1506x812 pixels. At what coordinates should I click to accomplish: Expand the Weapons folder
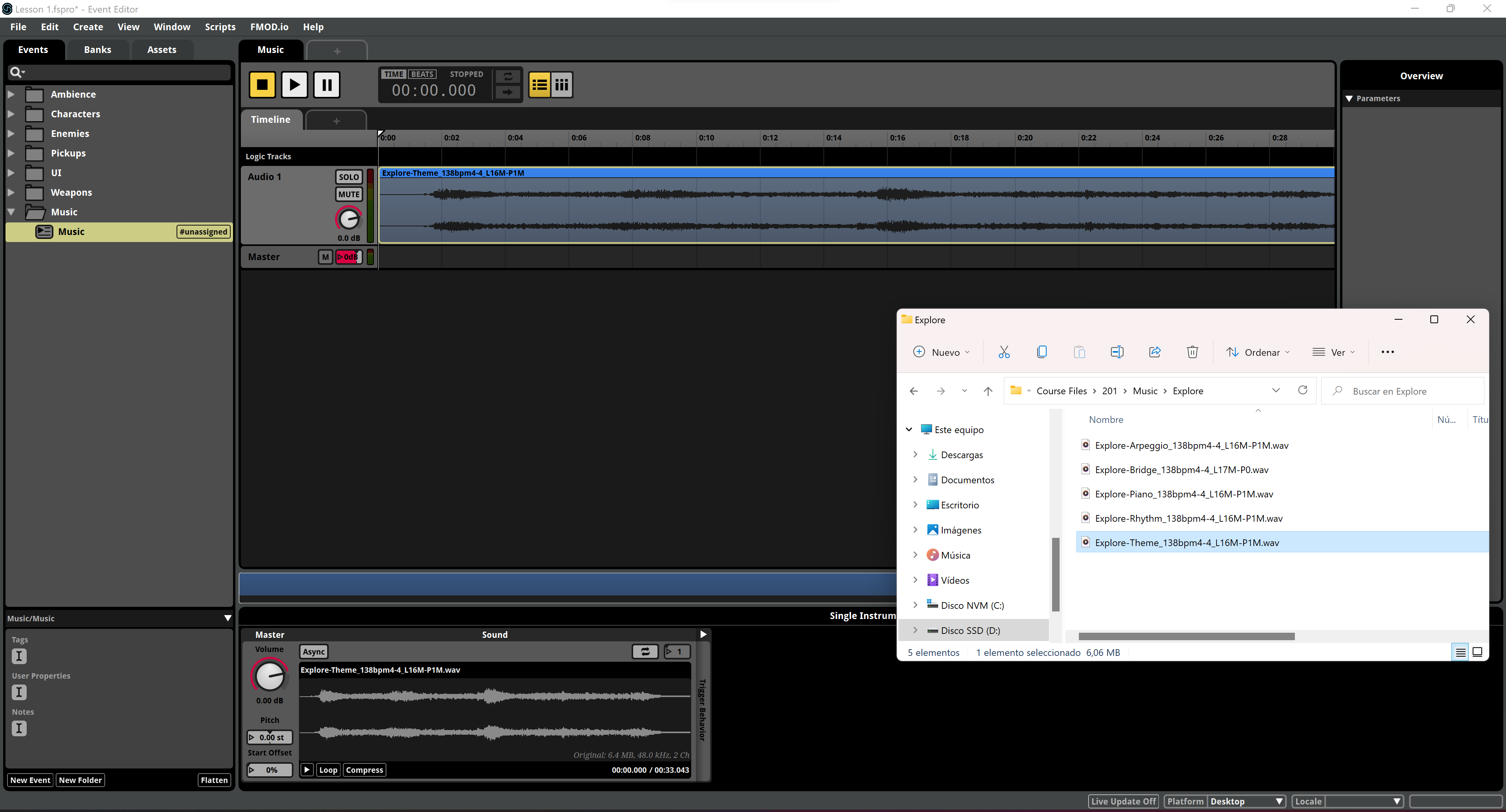tap(11, 192)
